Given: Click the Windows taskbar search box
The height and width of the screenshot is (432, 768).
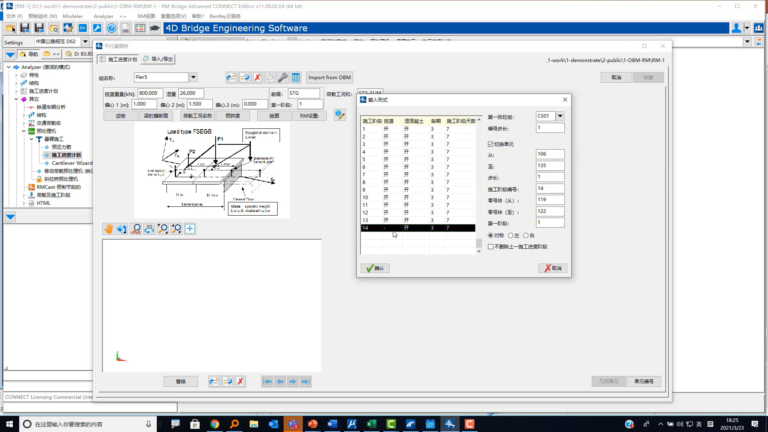Looking at the screenshot, I should pos(87,424).
